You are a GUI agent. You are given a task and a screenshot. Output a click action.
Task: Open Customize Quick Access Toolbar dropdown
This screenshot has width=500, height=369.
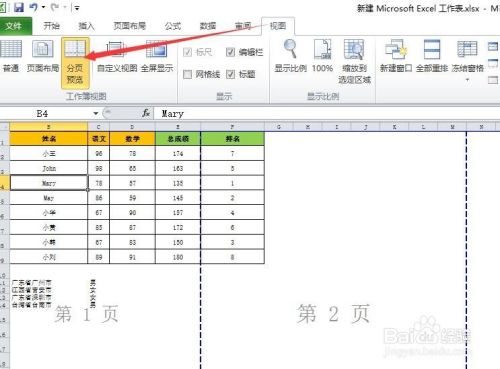coord(77,8)
